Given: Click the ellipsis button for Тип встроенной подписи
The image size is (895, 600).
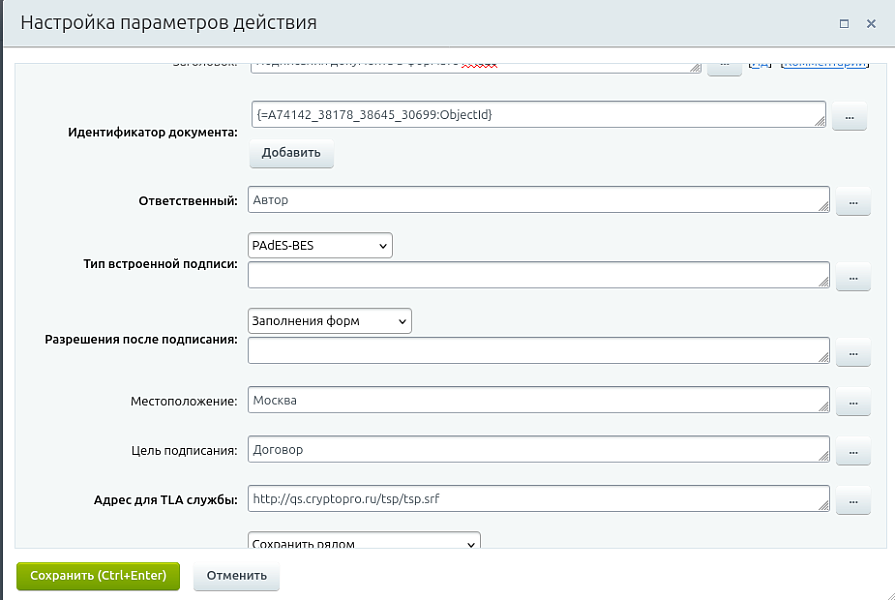Looking at the screenshot, I should tap(852, 277).
